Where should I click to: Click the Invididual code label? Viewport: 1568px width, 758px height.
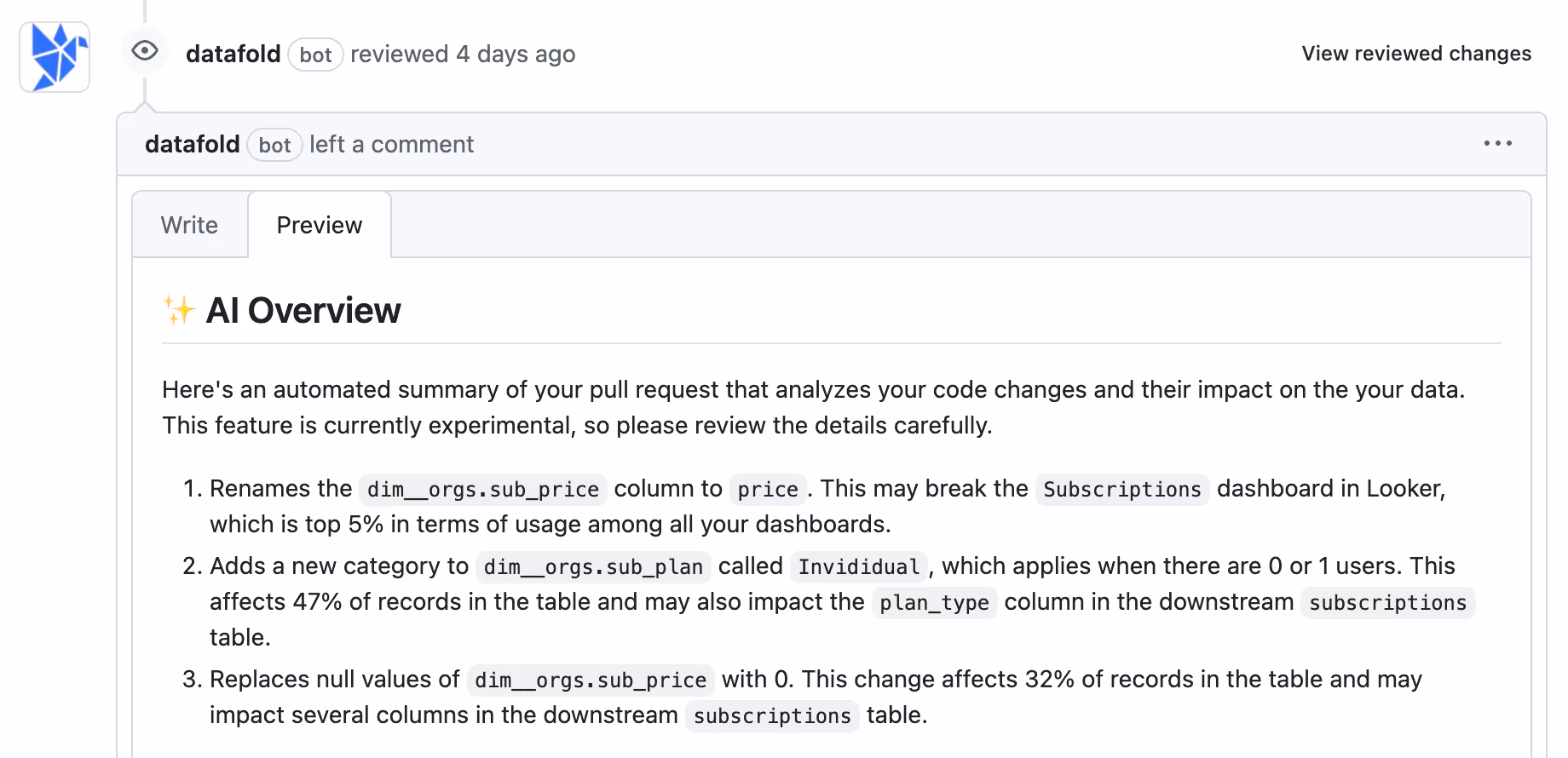(x=858, y=567)
